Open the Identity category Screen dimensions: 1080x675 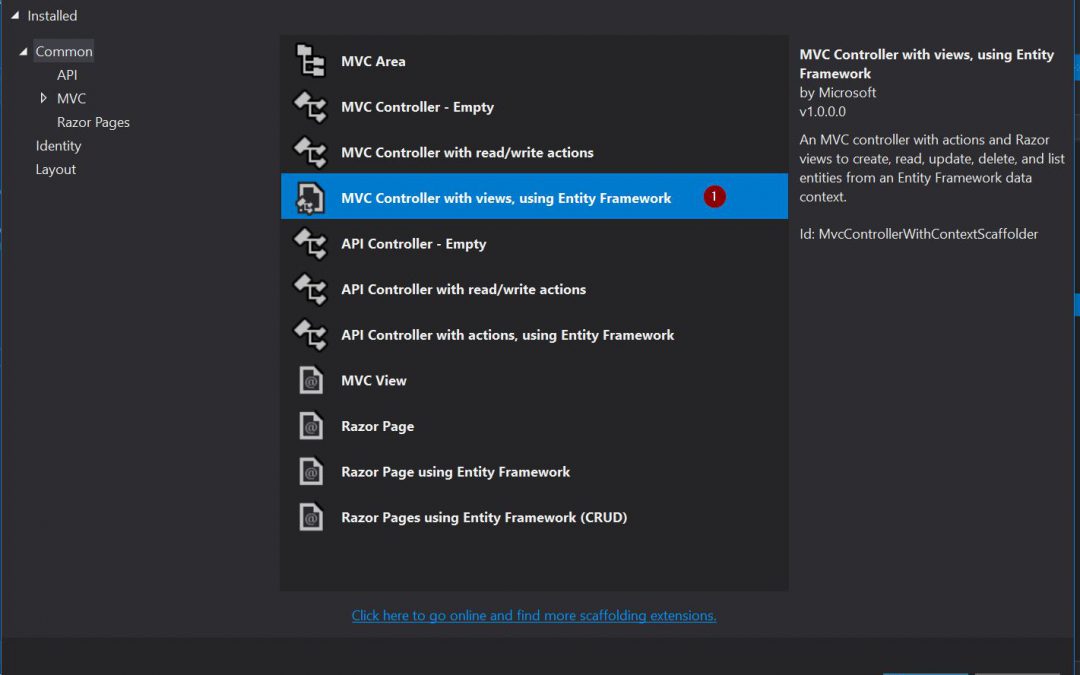pos(58,146)
